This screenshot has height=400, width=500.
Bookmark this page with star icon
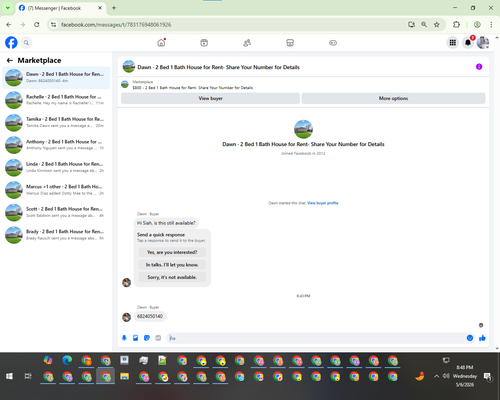coord(437,25)
